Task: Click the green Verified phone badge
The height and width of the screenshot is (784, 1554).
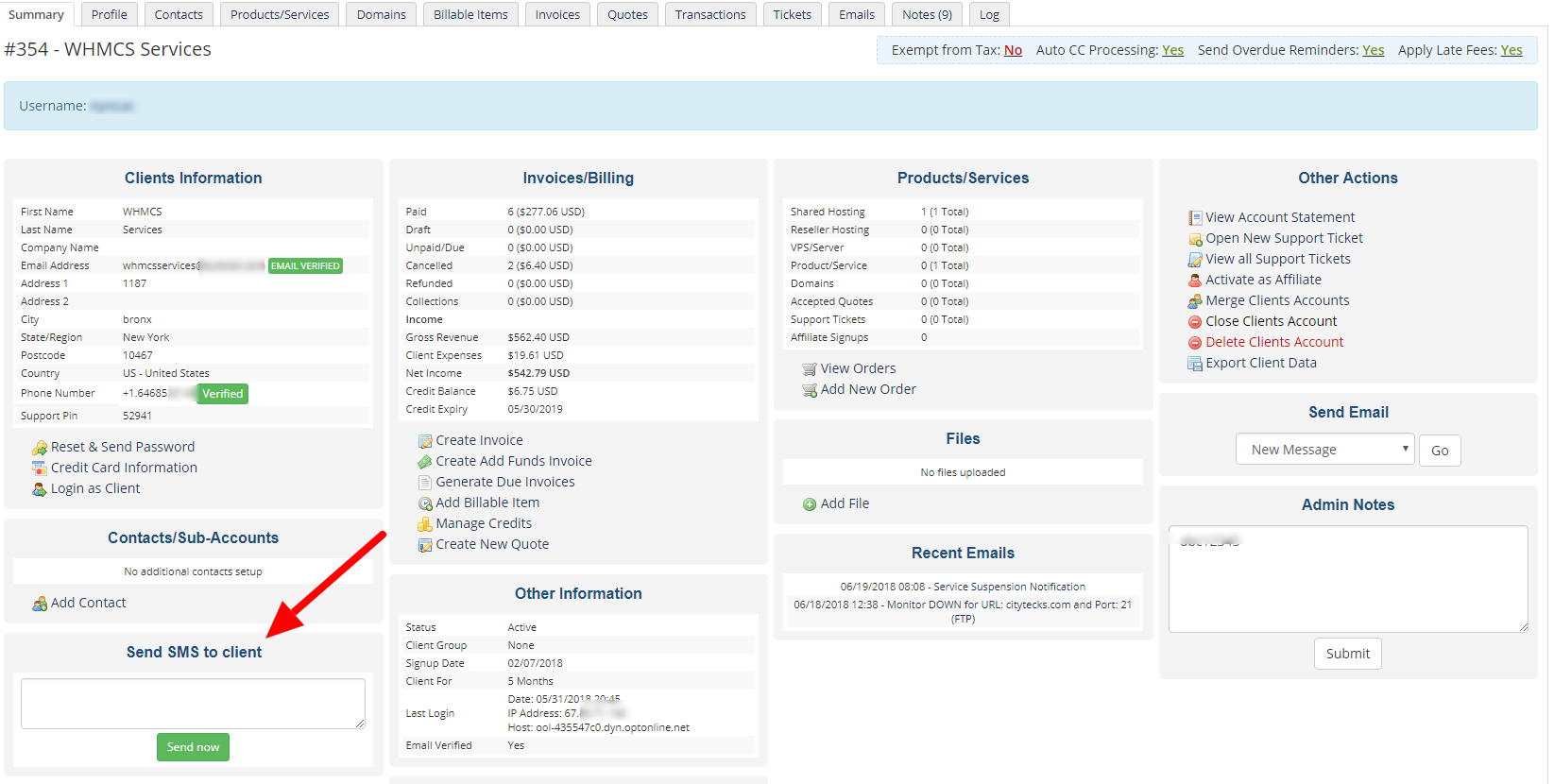Action: click(x=223, y=394)
